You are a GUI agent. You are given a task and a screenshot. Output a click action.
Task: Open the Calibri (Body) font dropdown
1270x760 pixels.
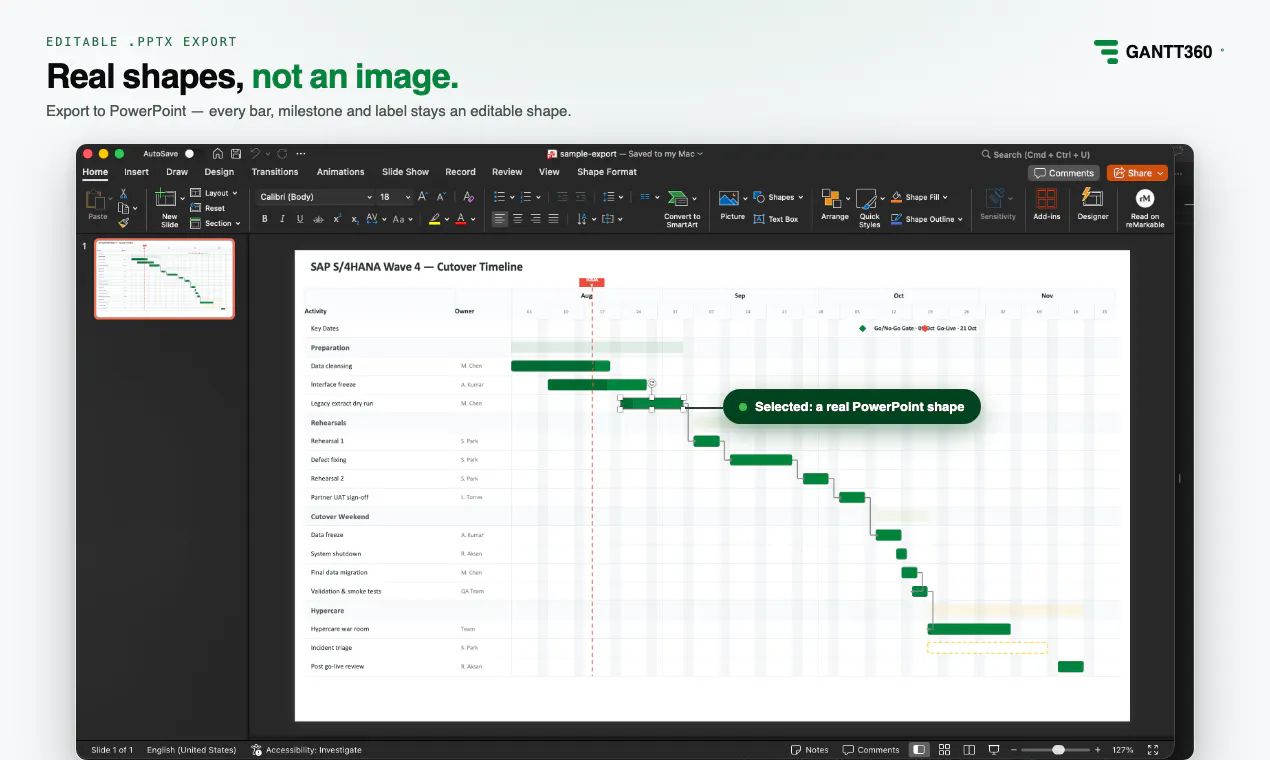point(314,197)
